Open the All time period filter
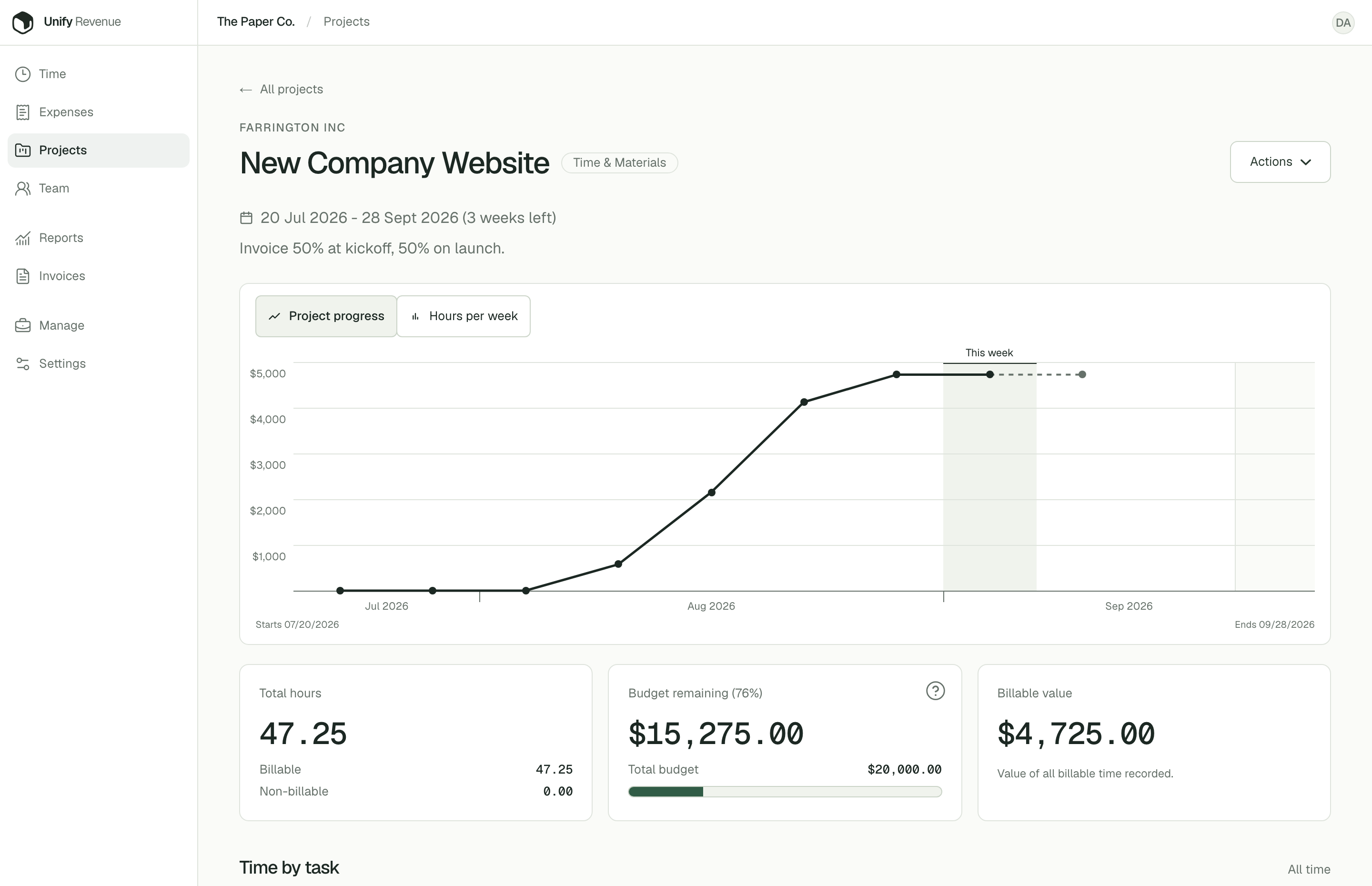1372x886 pixels. coord(1309,869)
